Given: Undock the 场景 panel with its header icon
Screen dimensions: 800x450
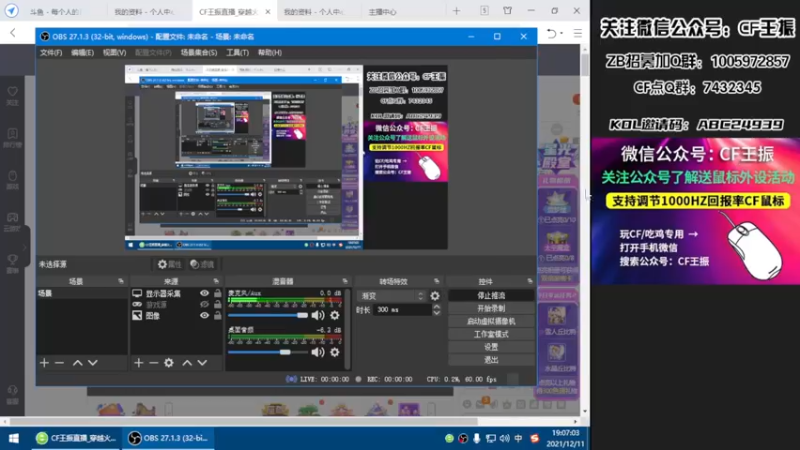Looking at the screenshot, I should point(121,281).
